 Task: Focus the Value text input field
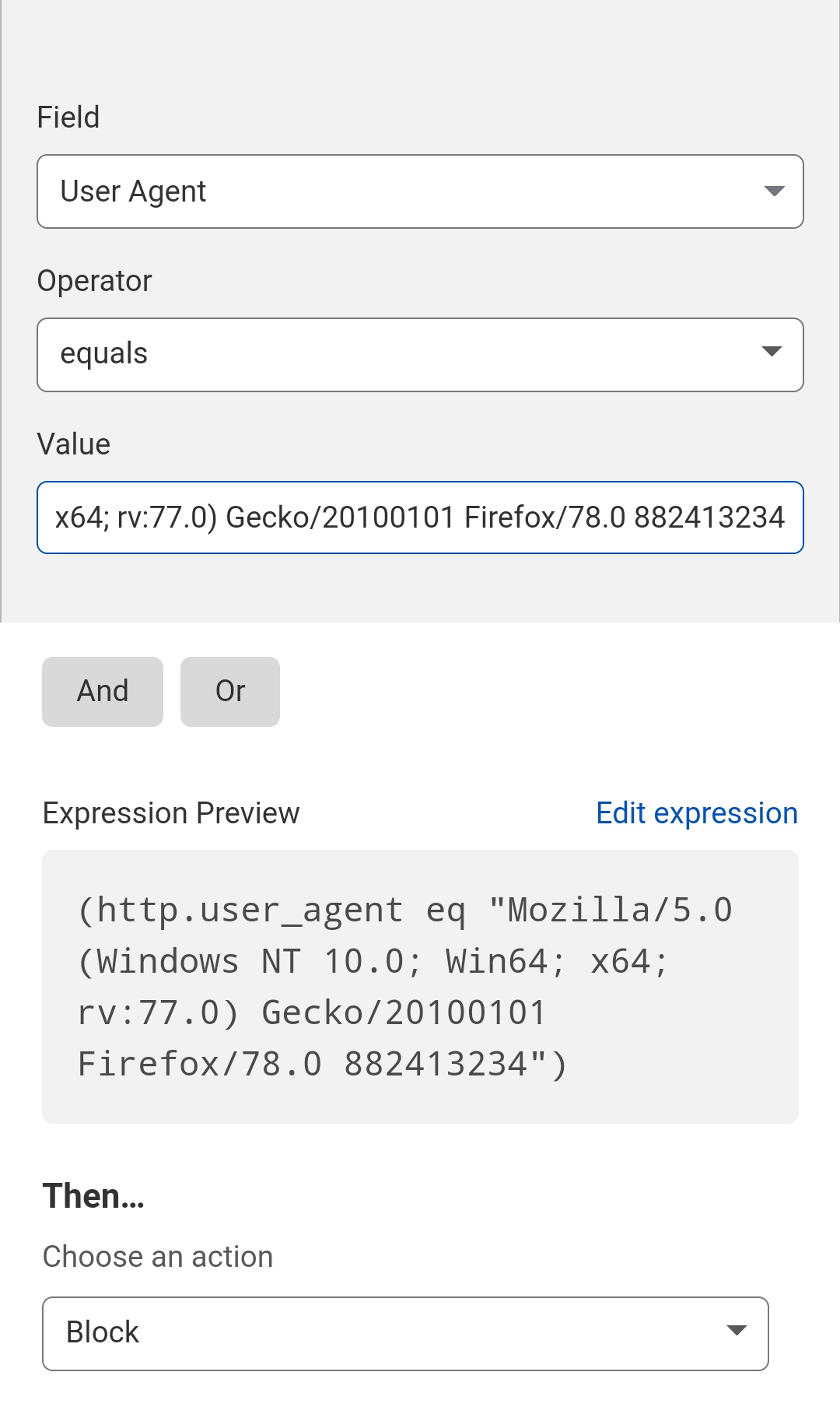tap(420, 518)
